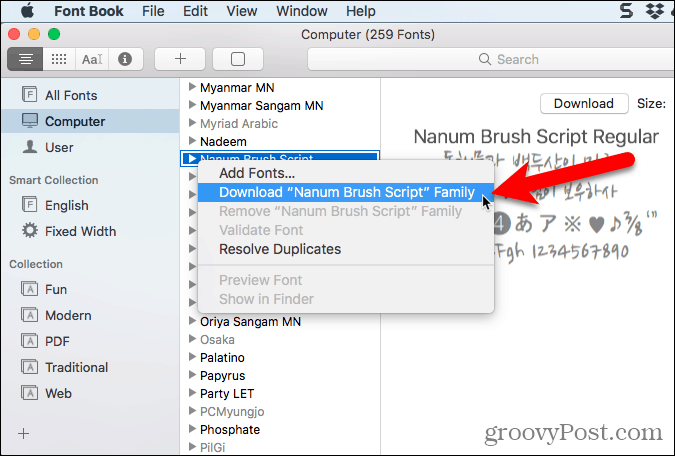Click the add font plus button
The height and width of the screenshot is (456, 675).
click(180, 59)
